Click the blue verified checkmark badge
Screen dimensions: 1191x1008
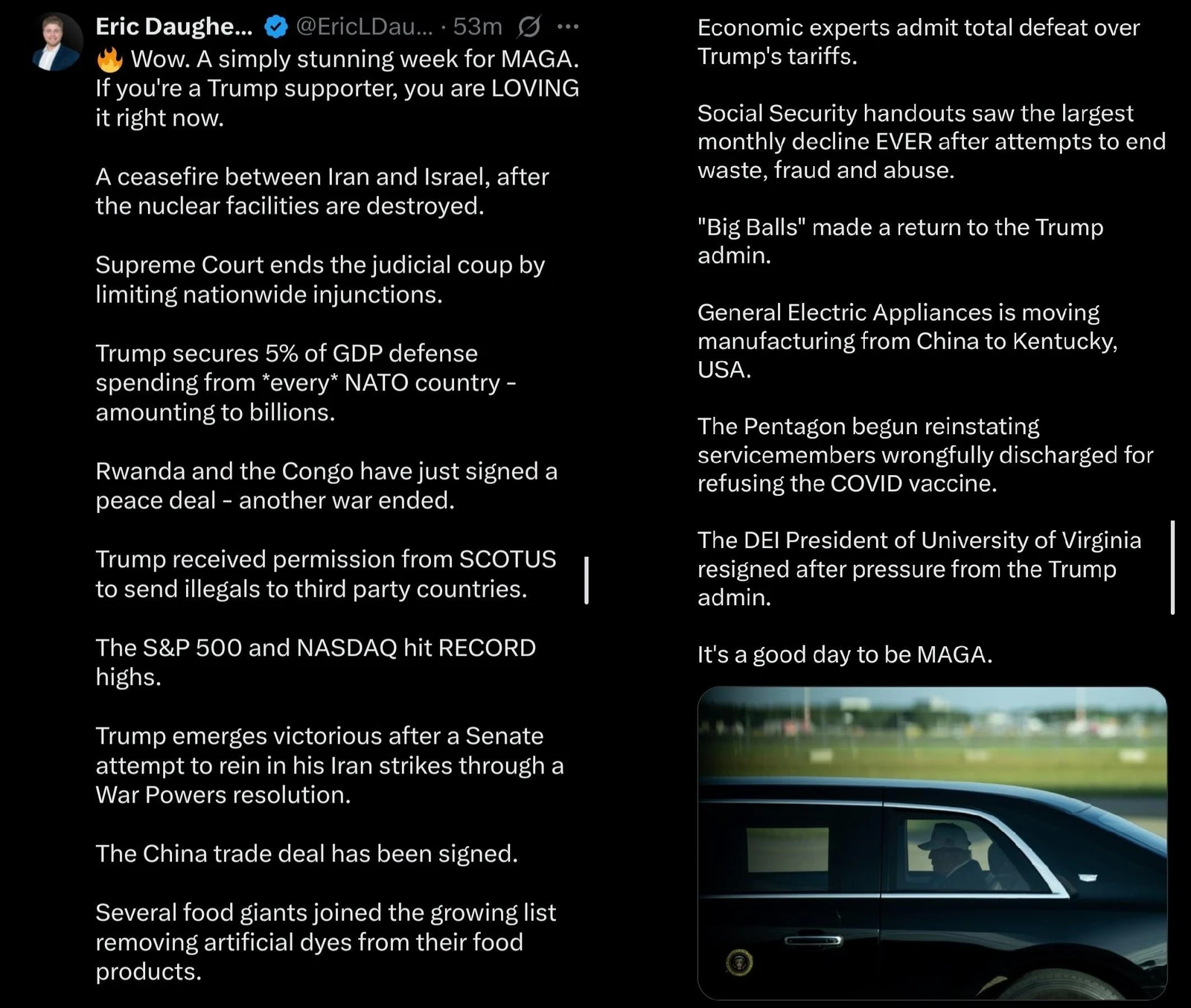pos(276,28)
